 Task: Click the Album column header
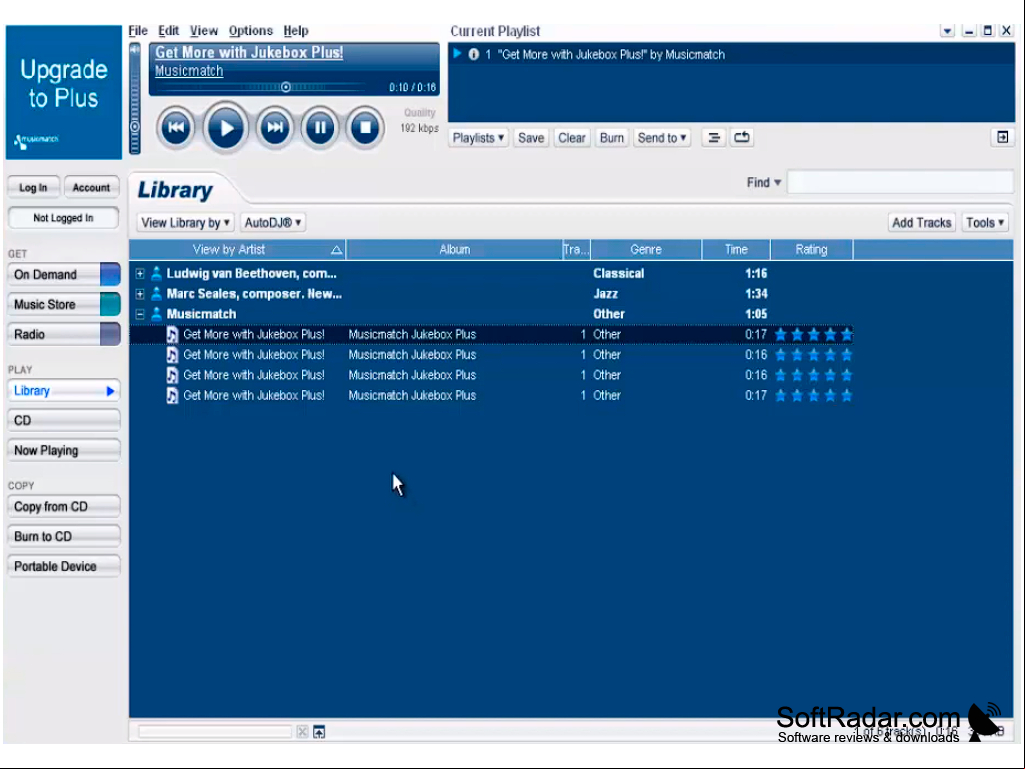click(x=454, y=250)
